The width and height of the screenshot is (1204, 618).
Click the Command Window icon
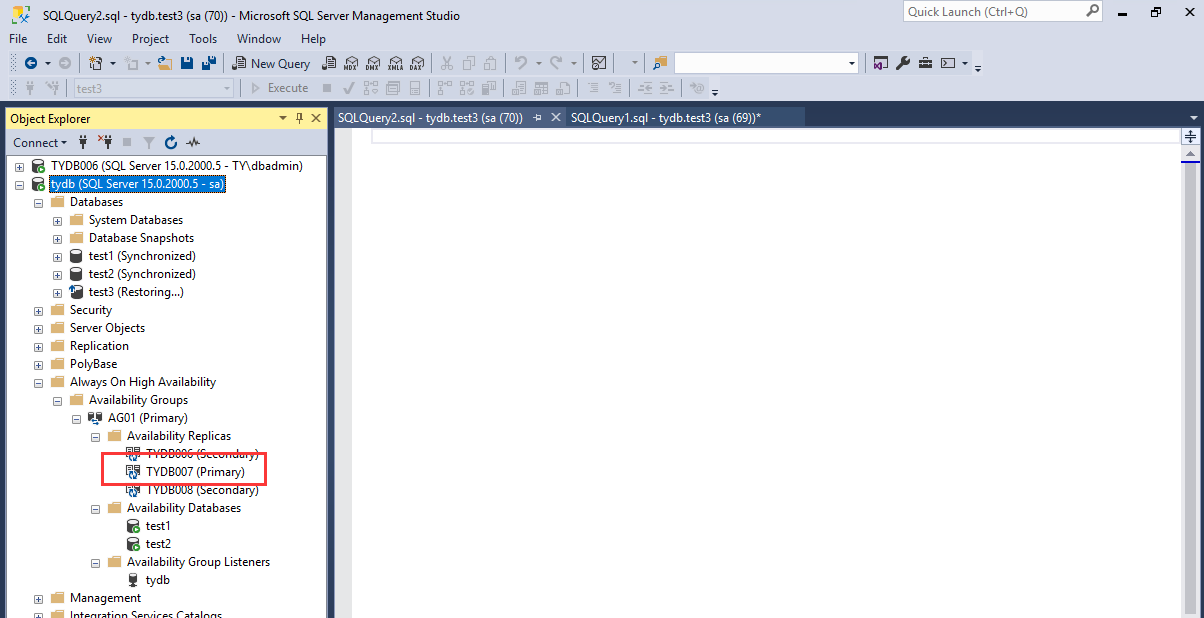click(948, 63)
